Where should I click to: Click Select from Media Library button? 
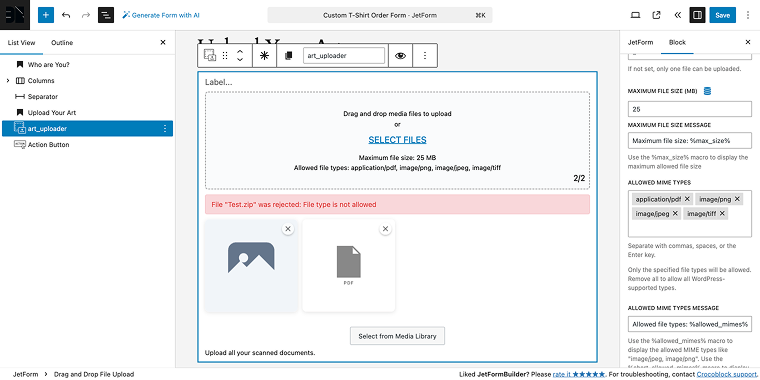click(397, 336)
